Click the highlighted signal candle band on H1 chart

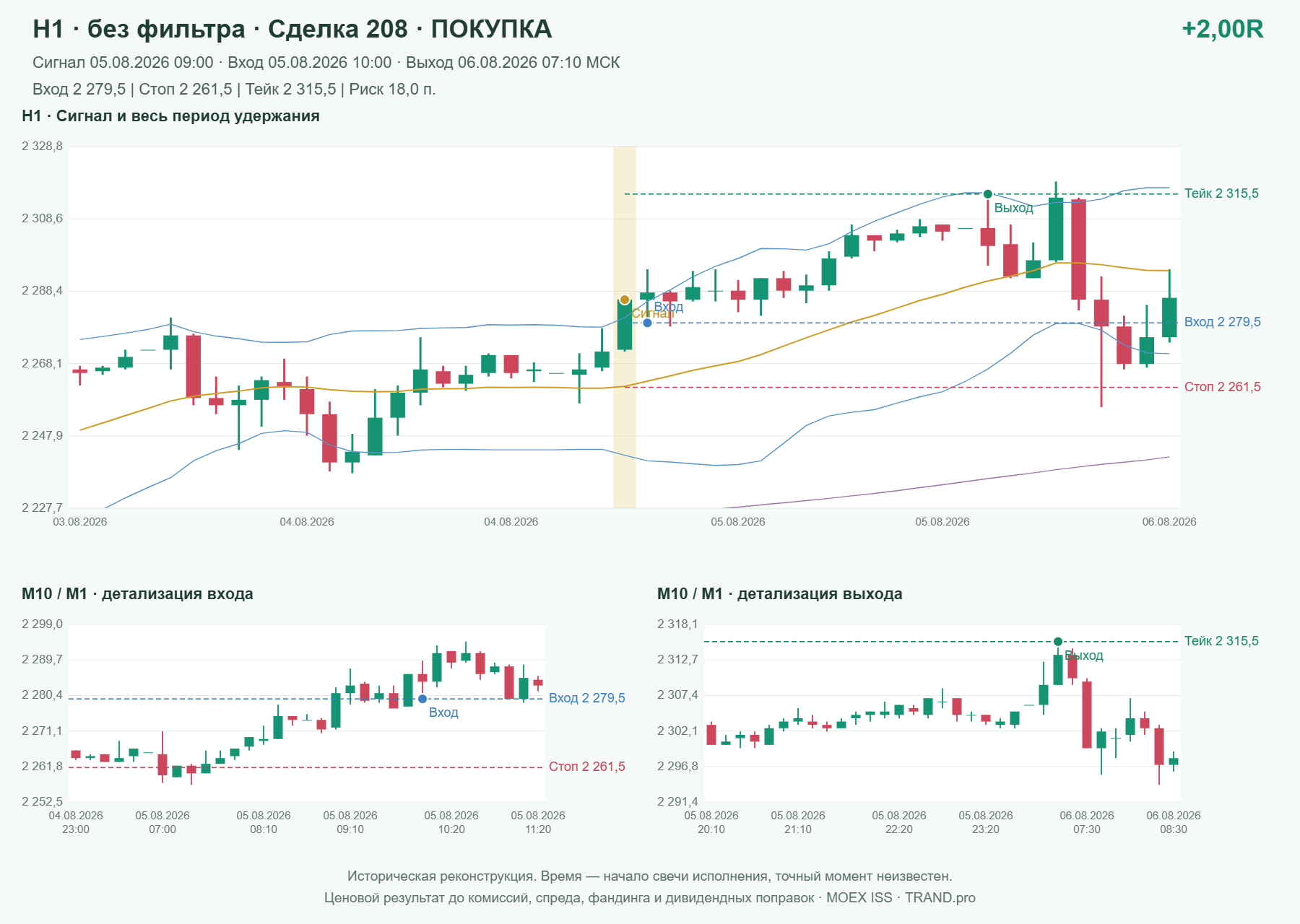(625, 327)
